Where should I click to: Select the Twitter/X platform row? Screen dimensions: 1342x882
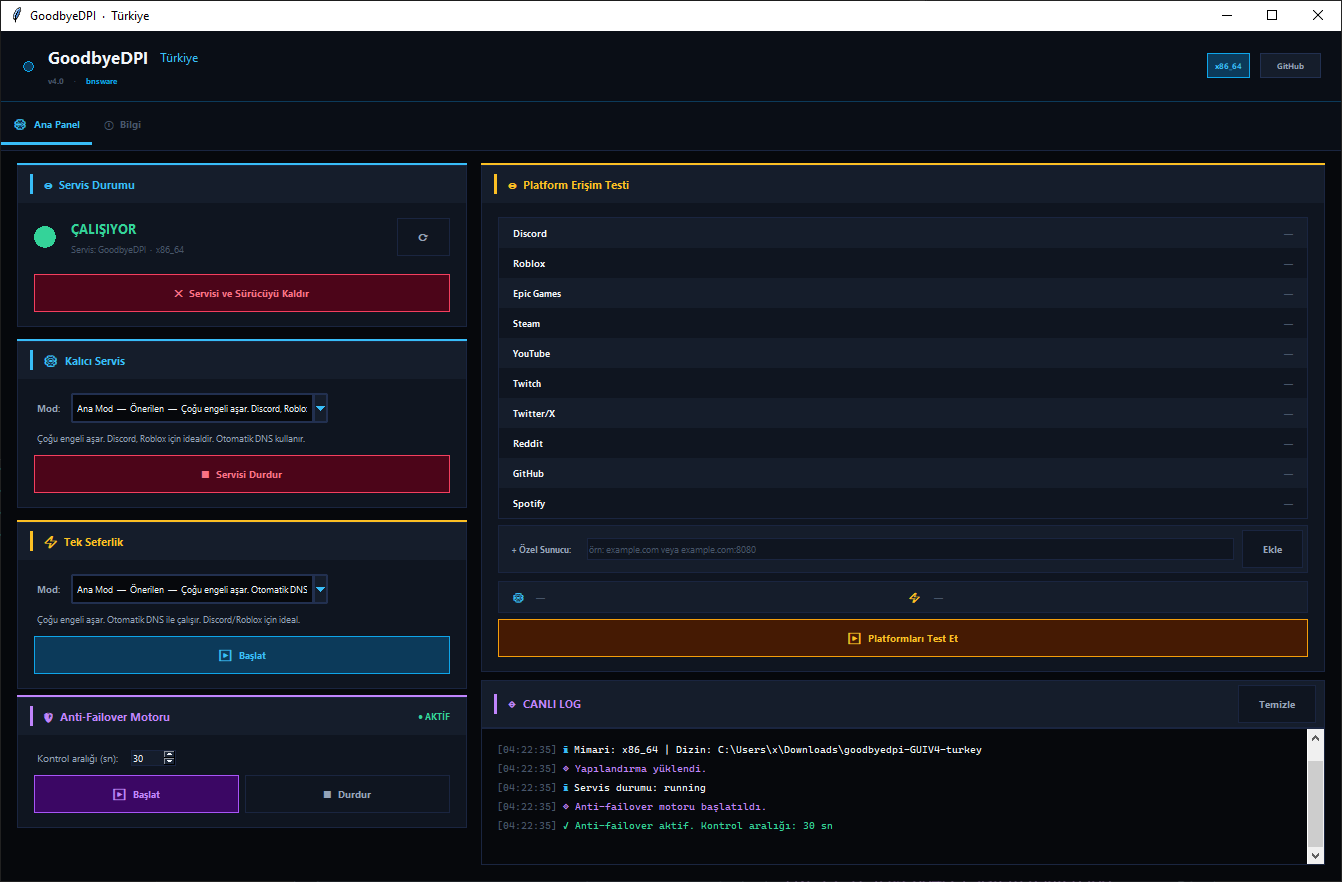(x=903, y=413)
